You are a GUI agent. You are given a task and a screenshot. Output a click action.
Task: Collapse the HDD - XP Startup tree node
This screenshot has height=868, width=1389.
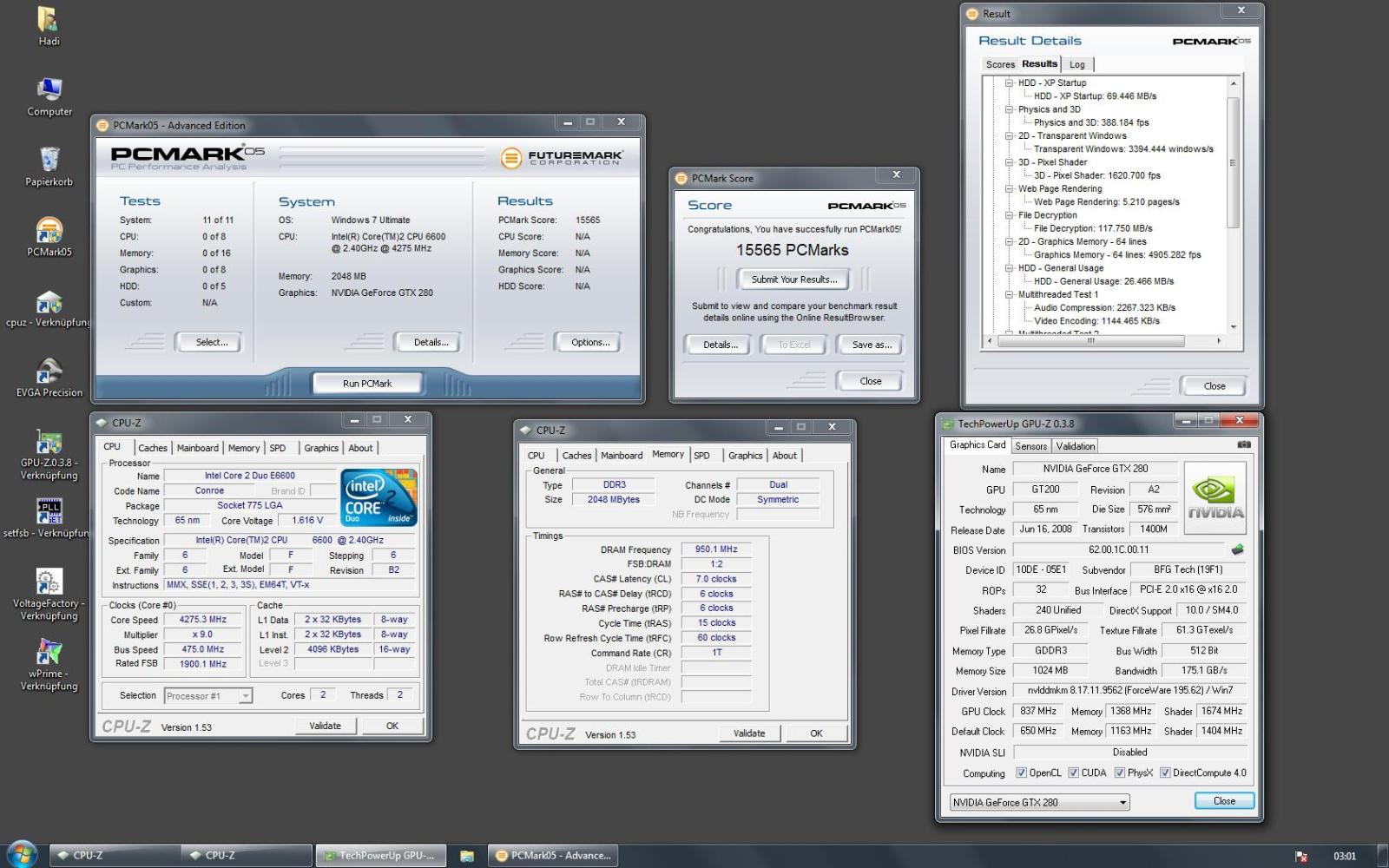click(1009, 83)
